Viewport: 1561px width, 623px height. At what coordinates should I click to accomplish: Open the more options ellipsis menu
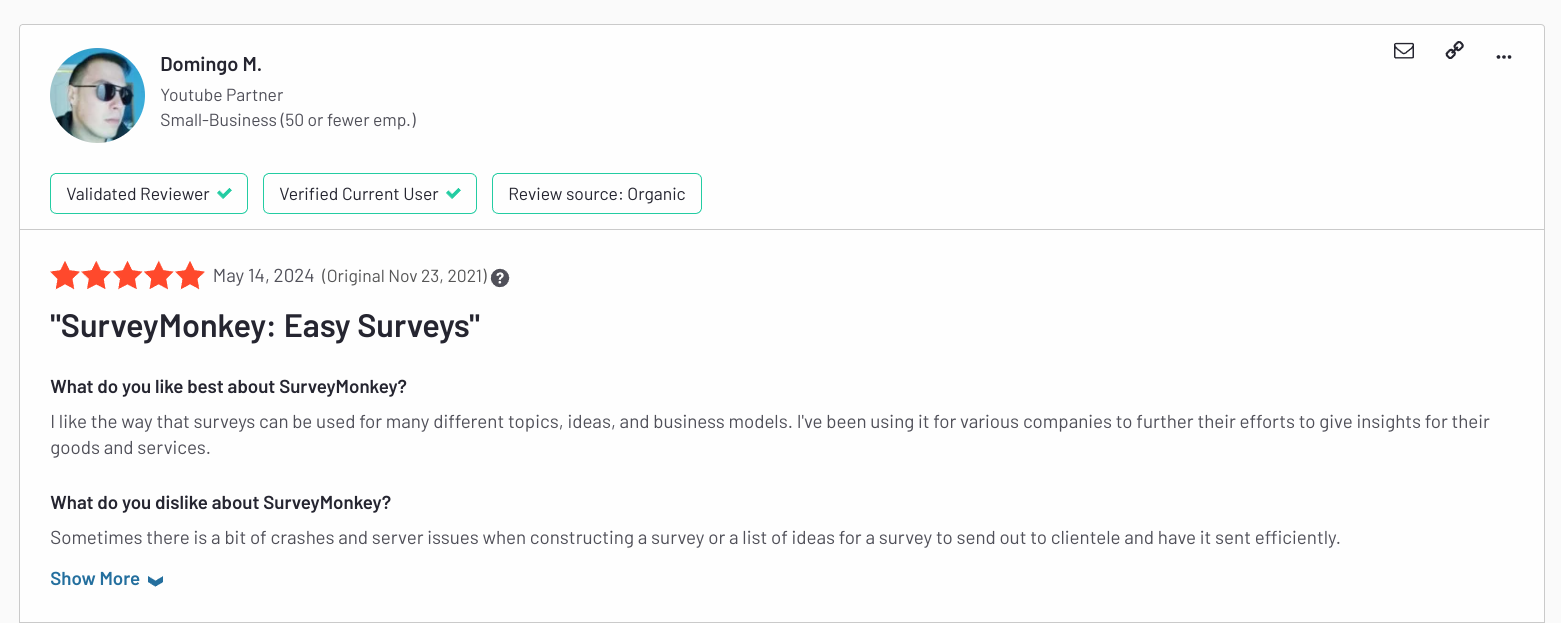[x=1504, y=57]
